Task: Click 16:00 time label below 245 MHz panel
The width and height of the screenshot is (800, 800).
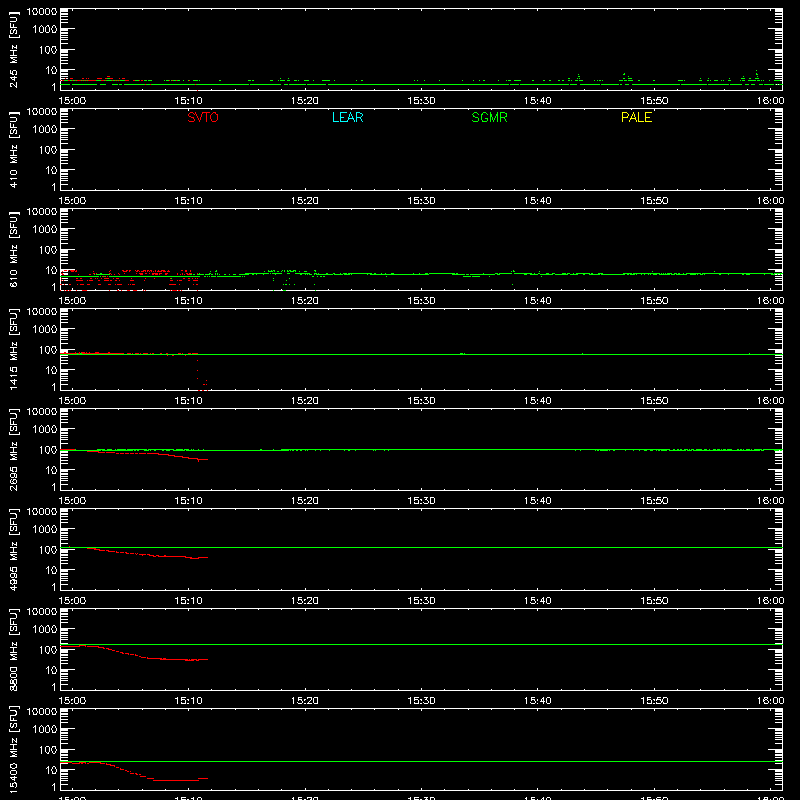Action: tap(770, 101)
